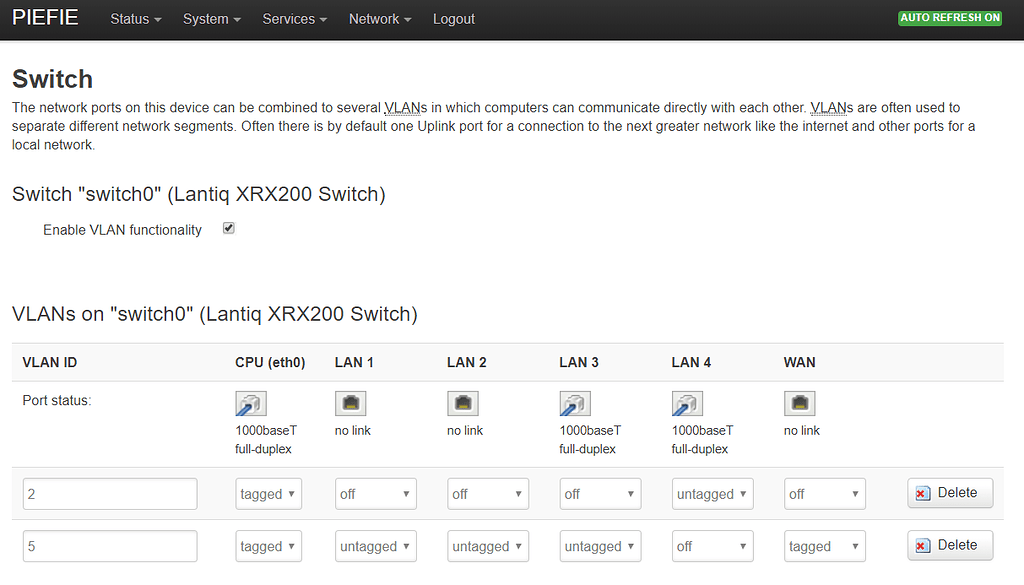The height and width of the screenshot is (585, 1024).
Task: Open the System menu
Action: tap(211, 18)
